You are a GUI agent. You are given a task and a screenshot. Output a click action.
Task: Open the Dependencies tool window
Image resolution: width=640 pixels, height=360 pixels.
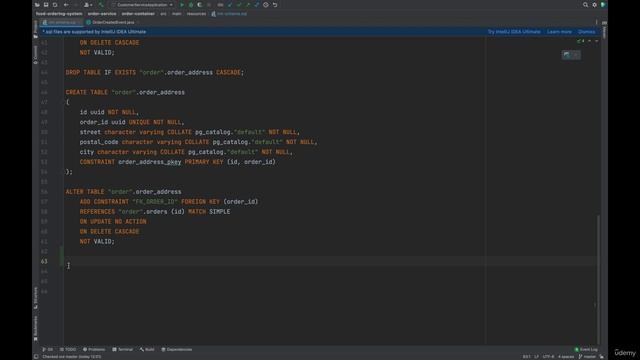[176, 349]
